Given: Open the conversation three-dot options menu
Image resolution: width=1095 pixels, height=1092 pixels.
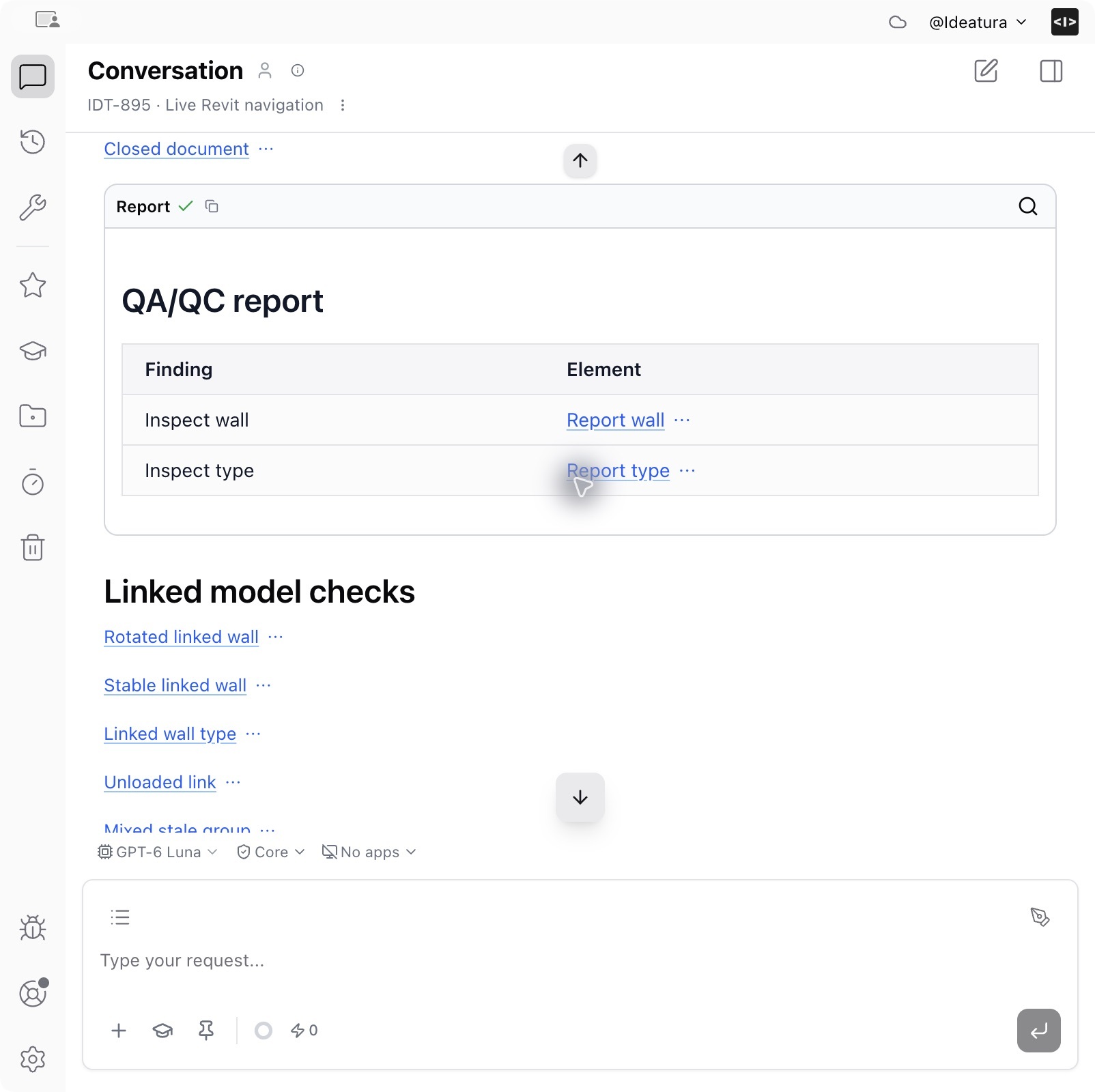Looking at the screenshot, I should [x=342, y=105].
